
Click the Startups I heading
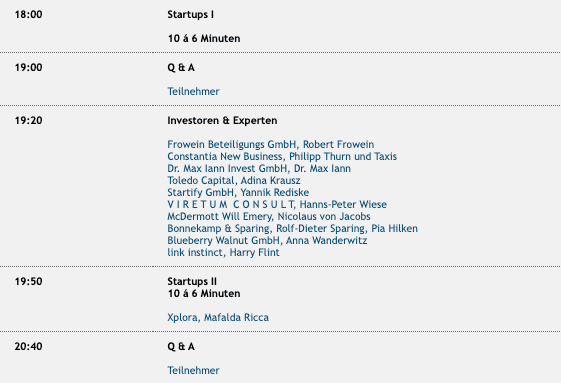tap(190, 15)
